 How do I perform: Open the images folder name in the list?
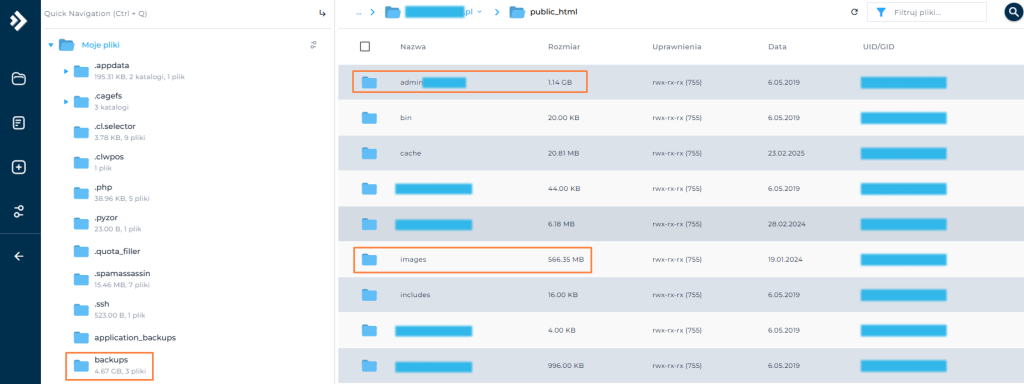413,259
